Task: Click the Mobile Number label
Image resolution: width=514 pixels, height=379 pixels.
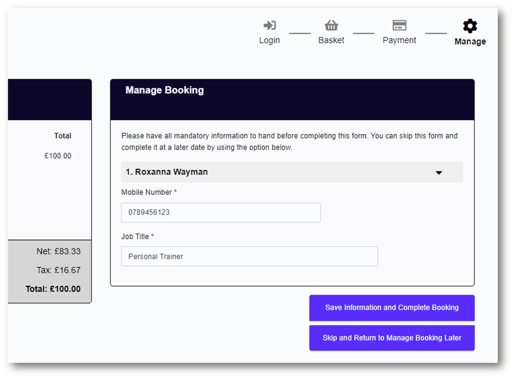Action: (x=149, y=192)
